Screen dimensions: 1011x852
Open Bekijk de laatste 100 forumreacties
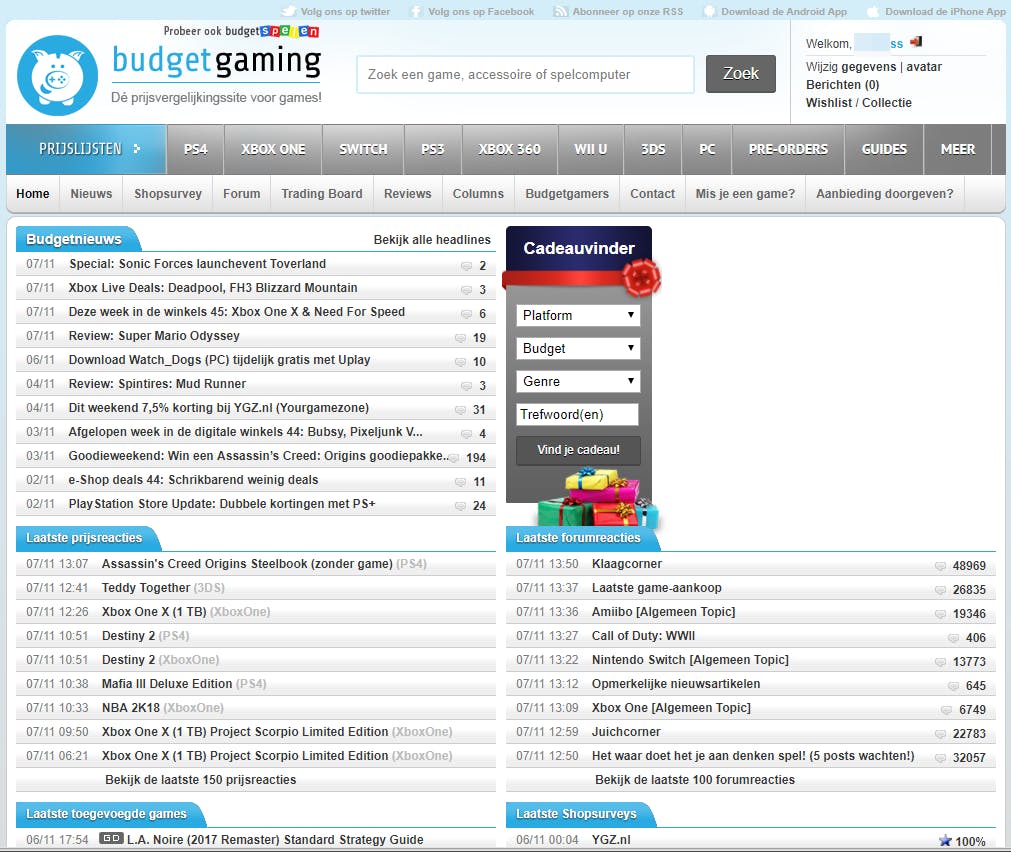pyautogui.click(x=694, y=780)
